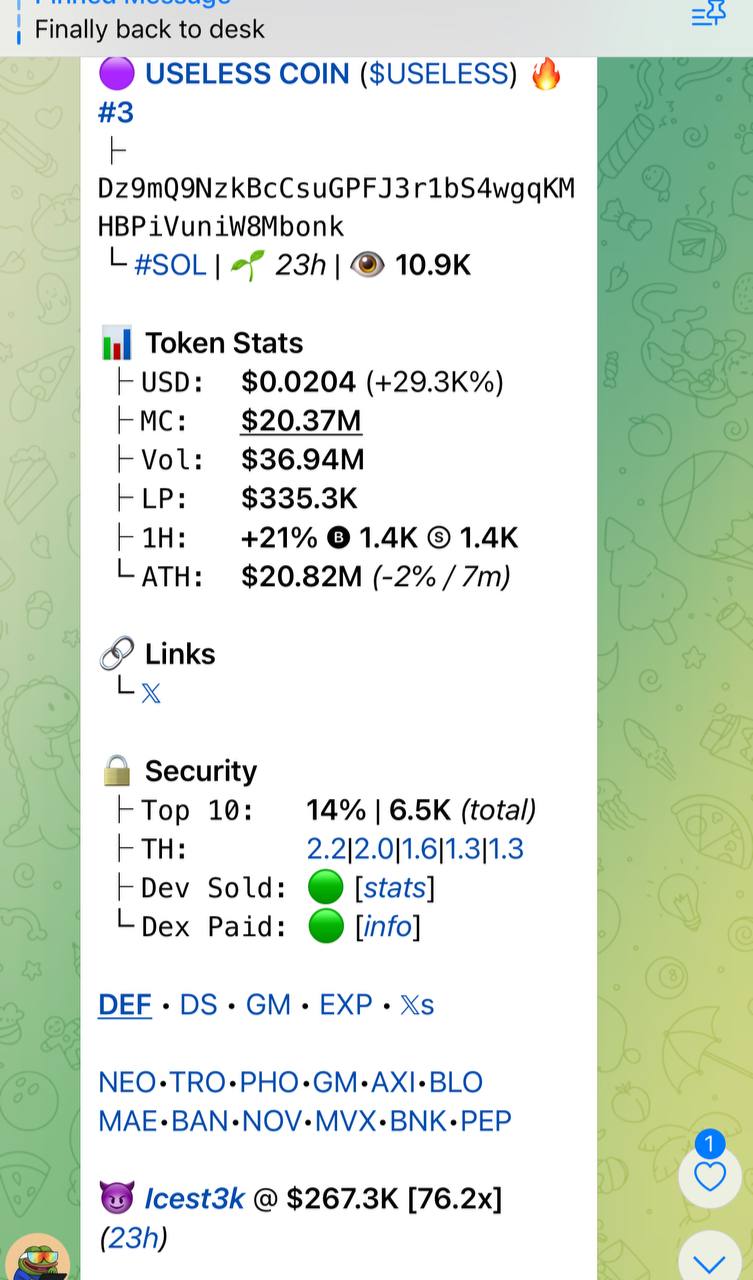This screenshot has height=1280, width=753.
Task: Copy the Dz9mQ9 contract address
Action: click(x=336, y=207)
